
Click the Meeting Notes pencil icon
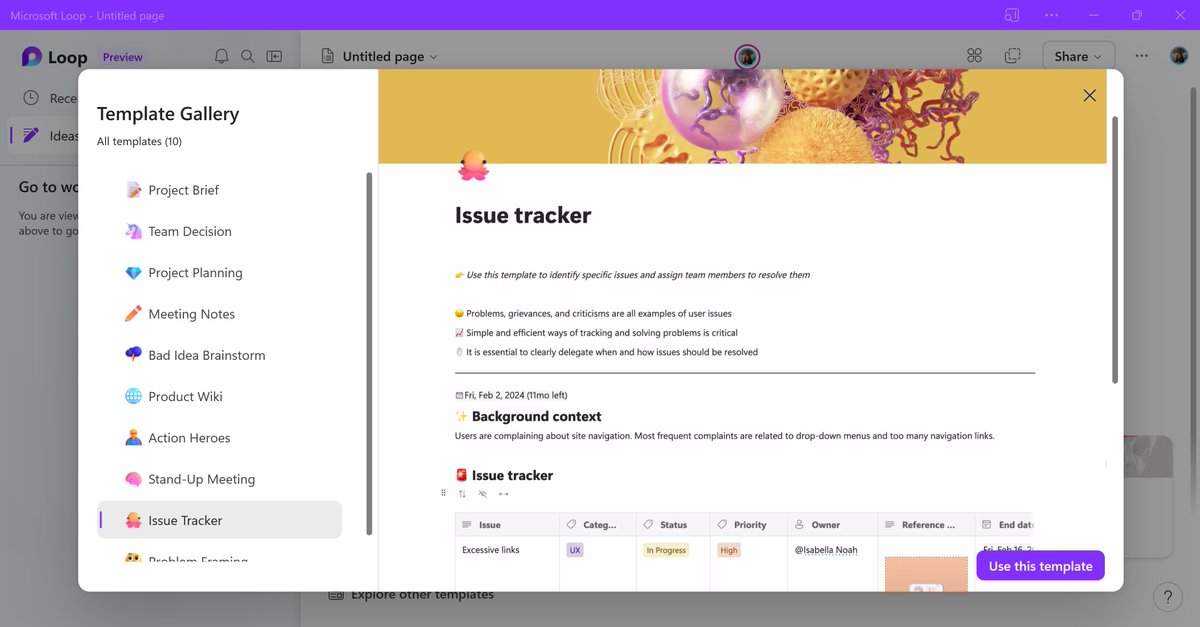click(x=133, y=314)
